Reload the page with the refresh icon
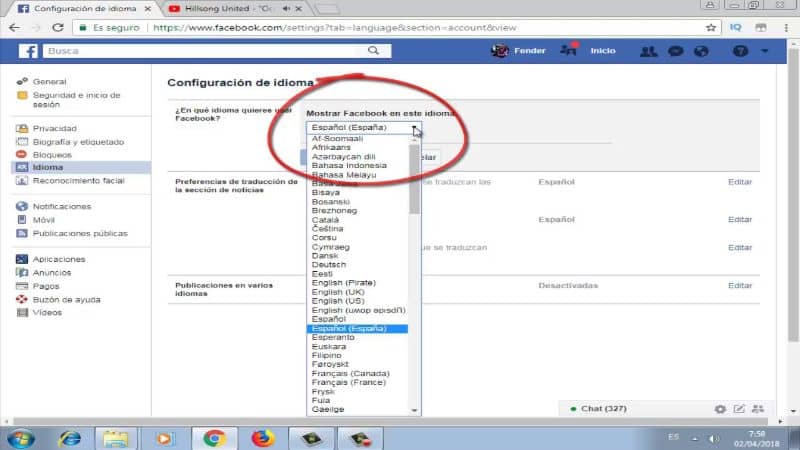This screenshot has width=800, height=450. pos(58,28)
